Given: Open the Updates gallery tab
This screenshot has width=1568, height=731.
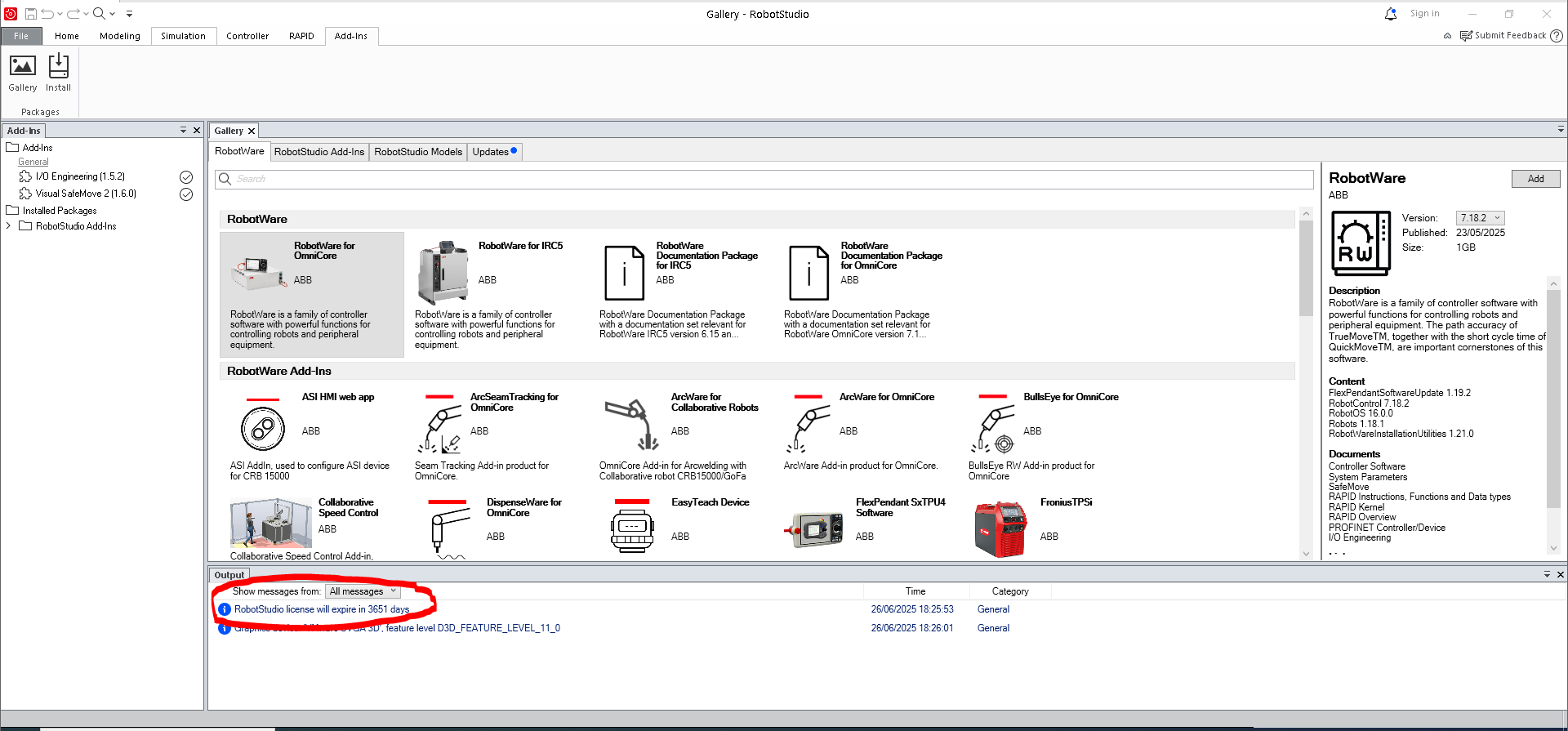Looking at the screenshot, I should coord(494,152).
